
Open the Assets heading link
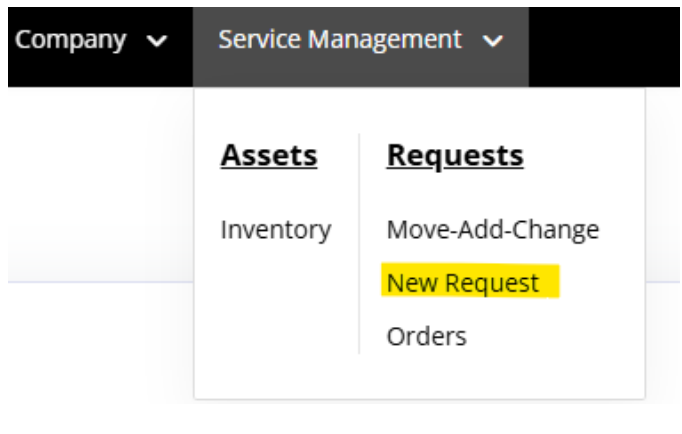(x=269, y=156)
